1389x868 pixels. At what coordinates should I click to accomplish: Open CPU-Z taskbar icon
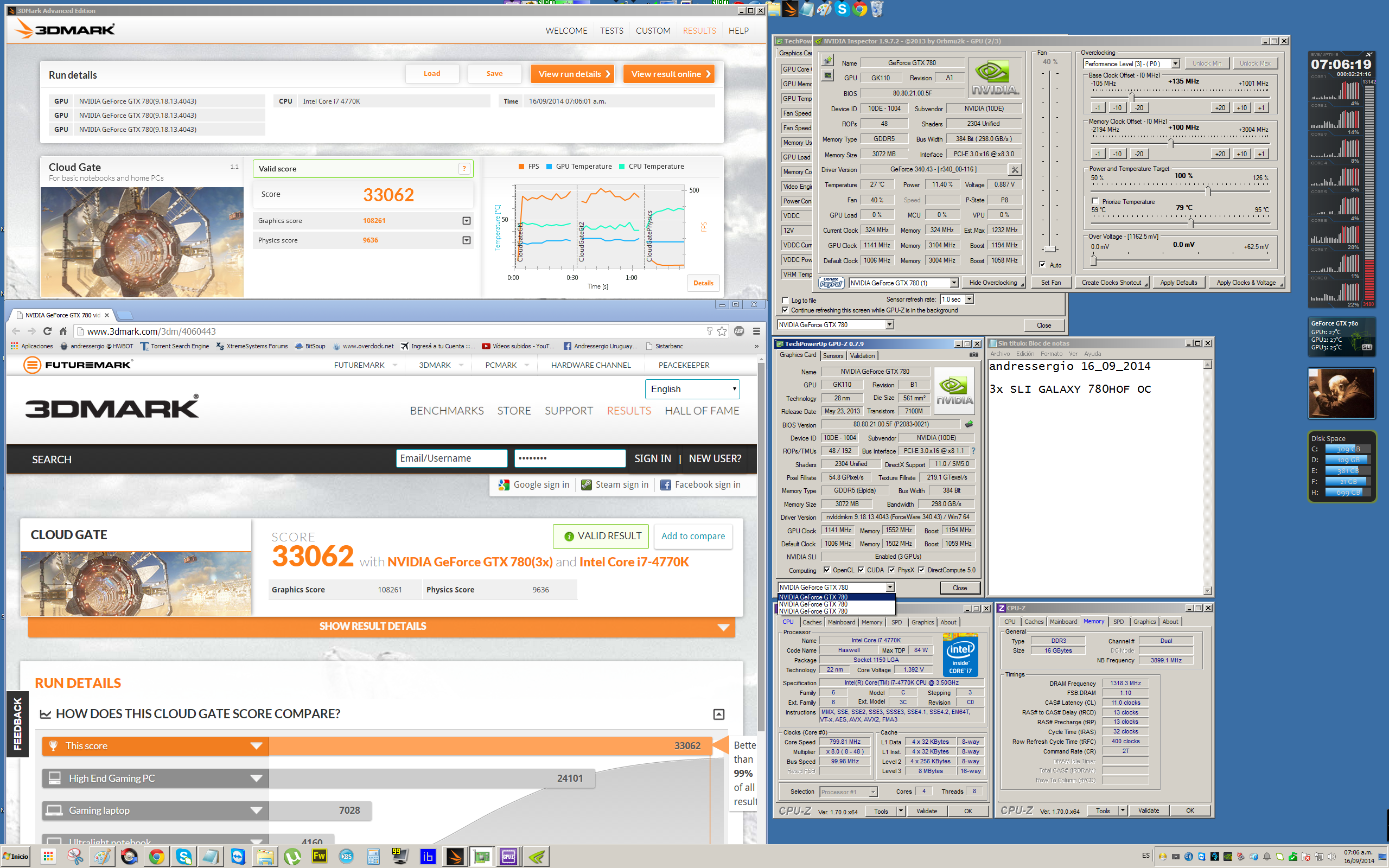(508, 857)
